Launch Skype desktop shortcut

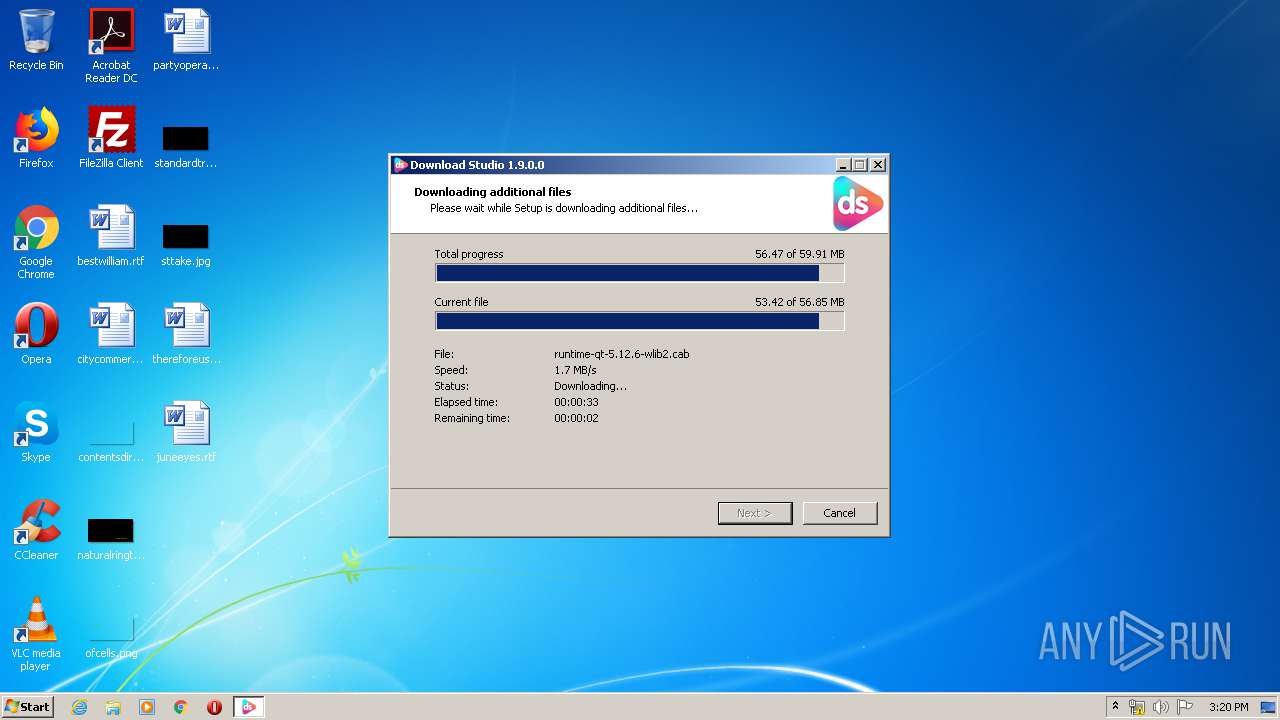pos(36,432)
